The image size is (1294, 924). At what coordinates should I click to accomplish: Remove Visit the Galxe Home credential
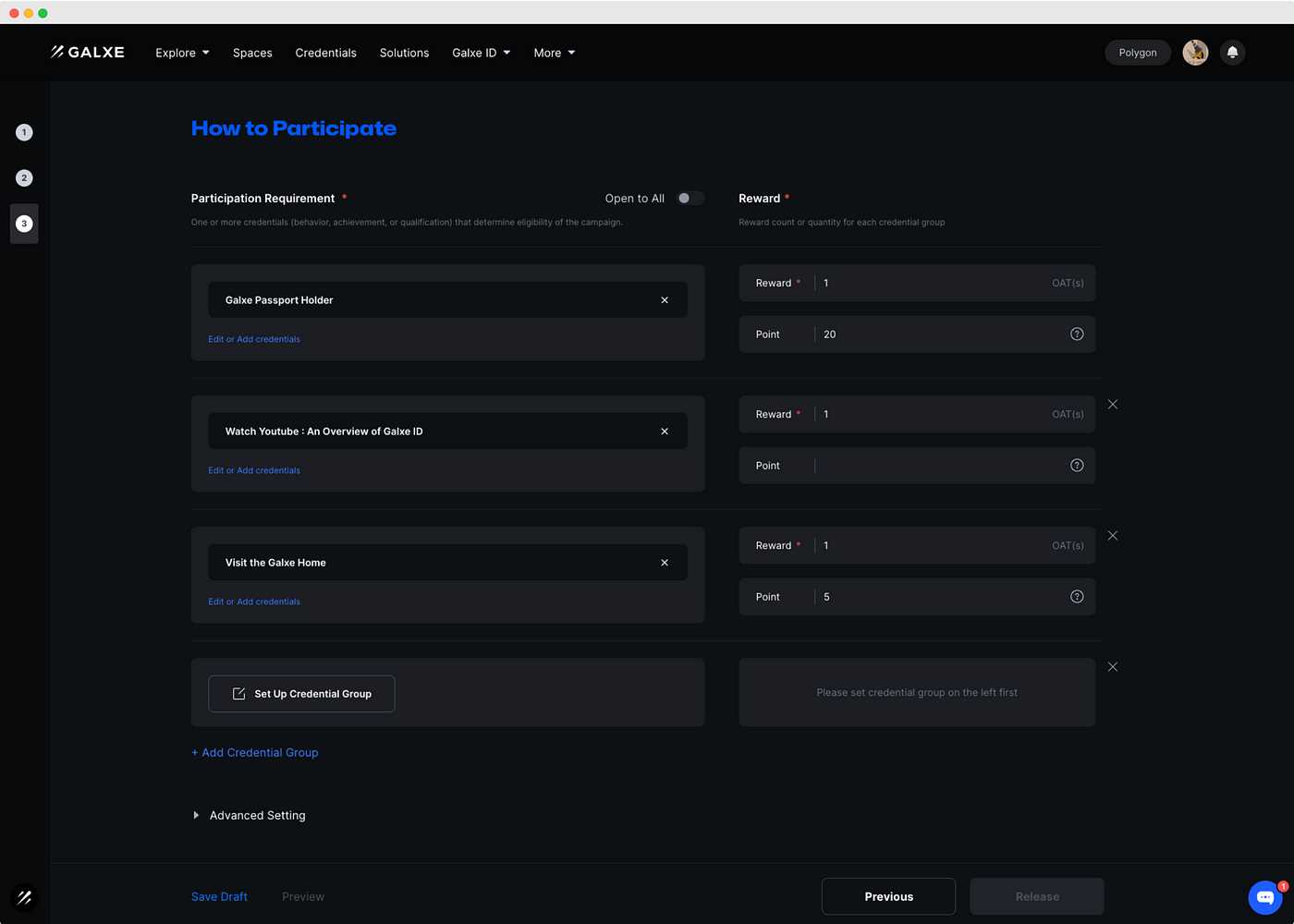click(665, 563)
